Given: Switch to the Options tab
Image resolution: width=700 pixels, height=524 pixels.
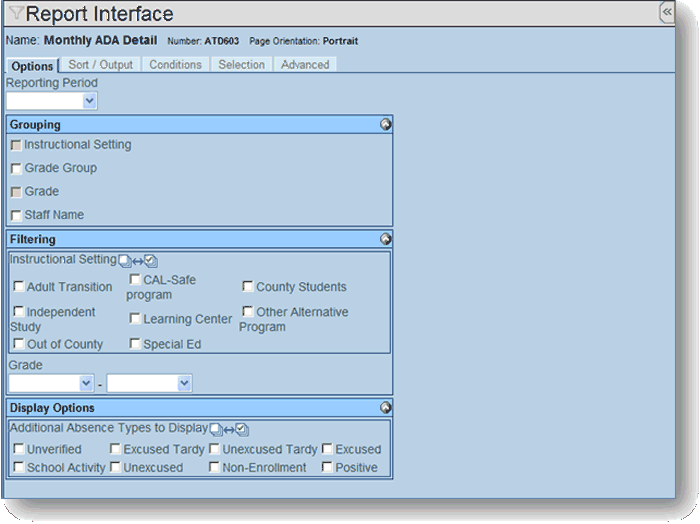Looking at the screenshot, I should pyautogui.click(x=32, y=66).
